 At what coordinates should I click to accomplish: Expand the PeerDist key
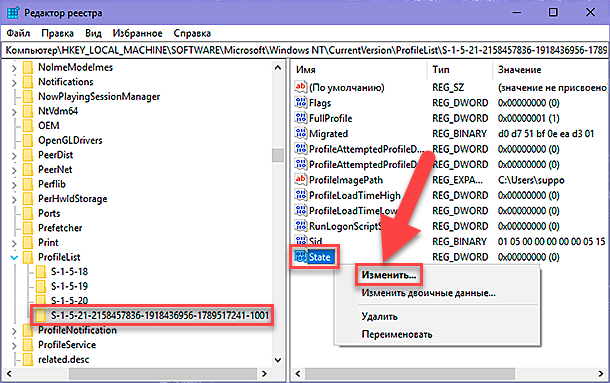[14, 156]
